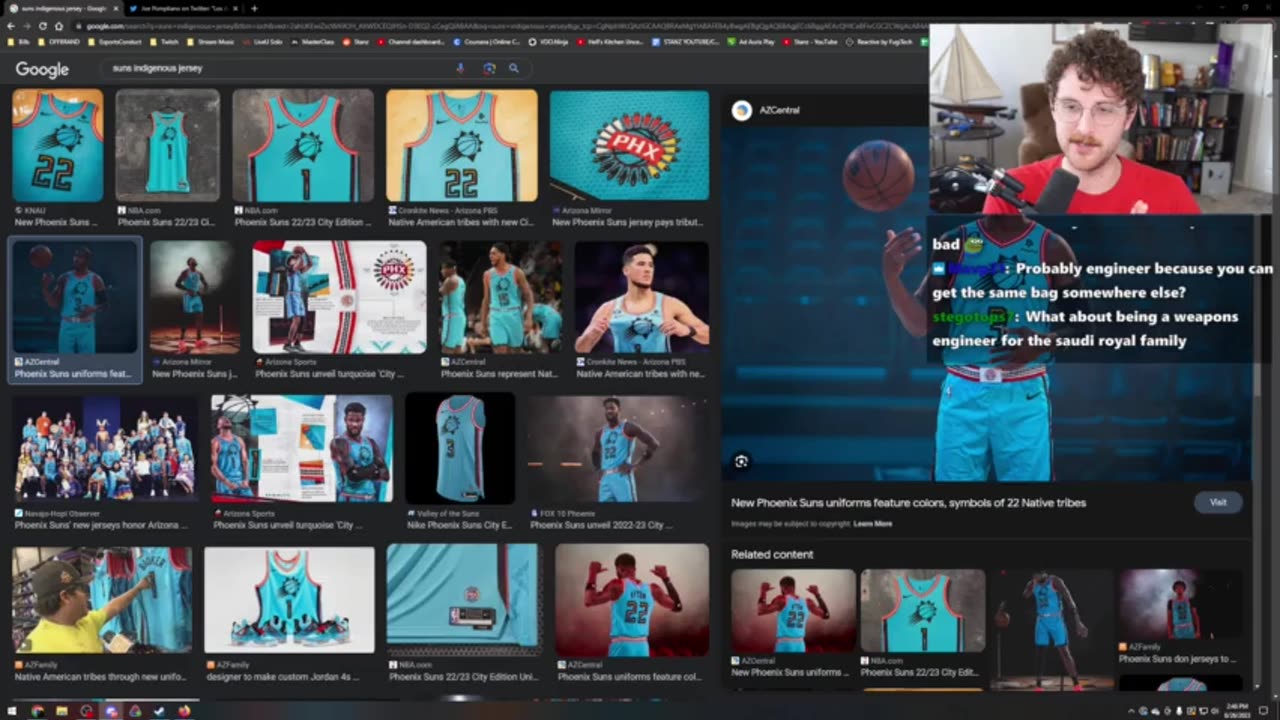Viewport: 1280px width, 720px height.
Task: Click the Lens icon on the preview image
Action: pos(741,461)
